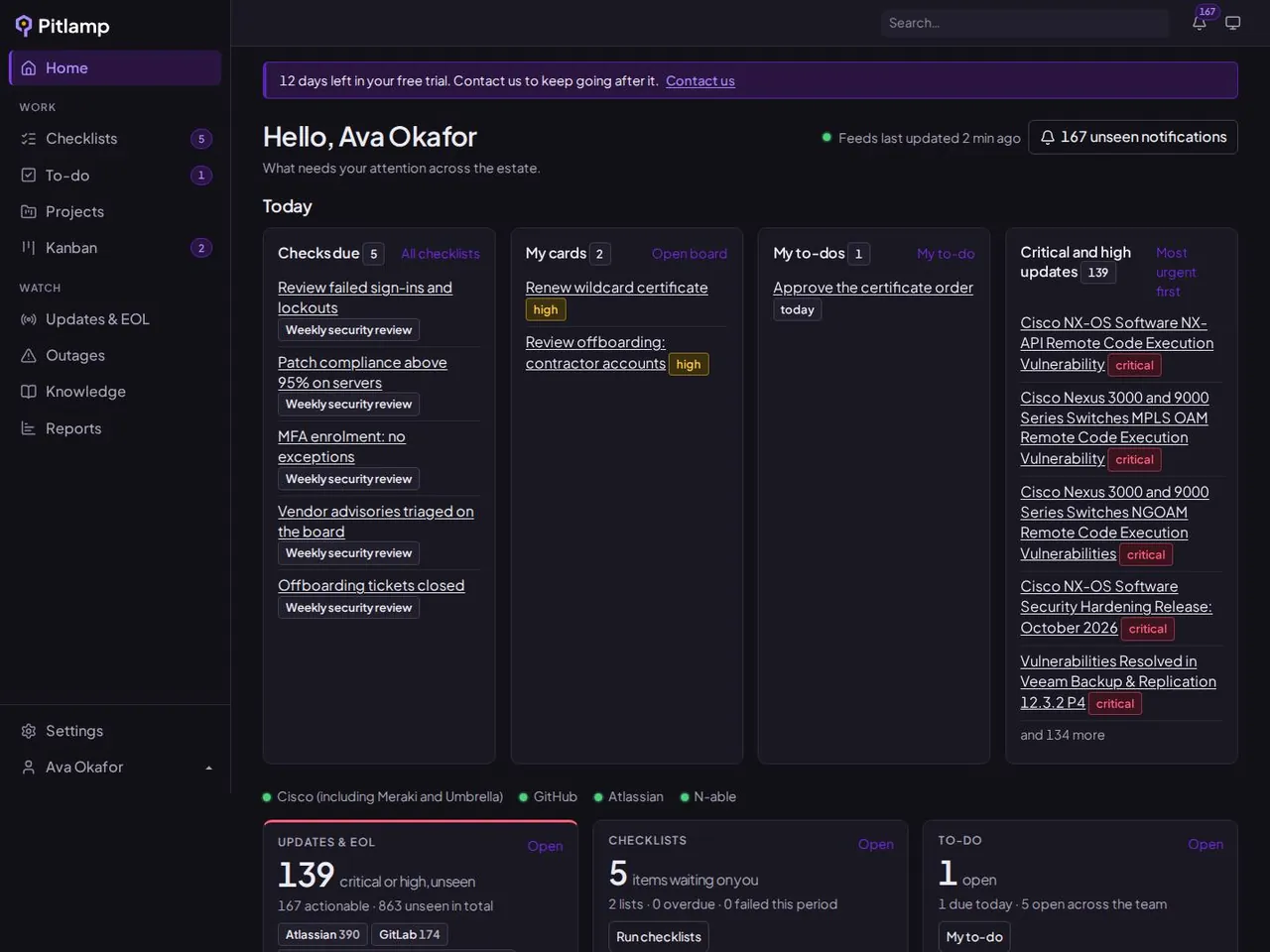
Task: Click the Knowledge book icon in sidebar
Action: tap(29, 392)
